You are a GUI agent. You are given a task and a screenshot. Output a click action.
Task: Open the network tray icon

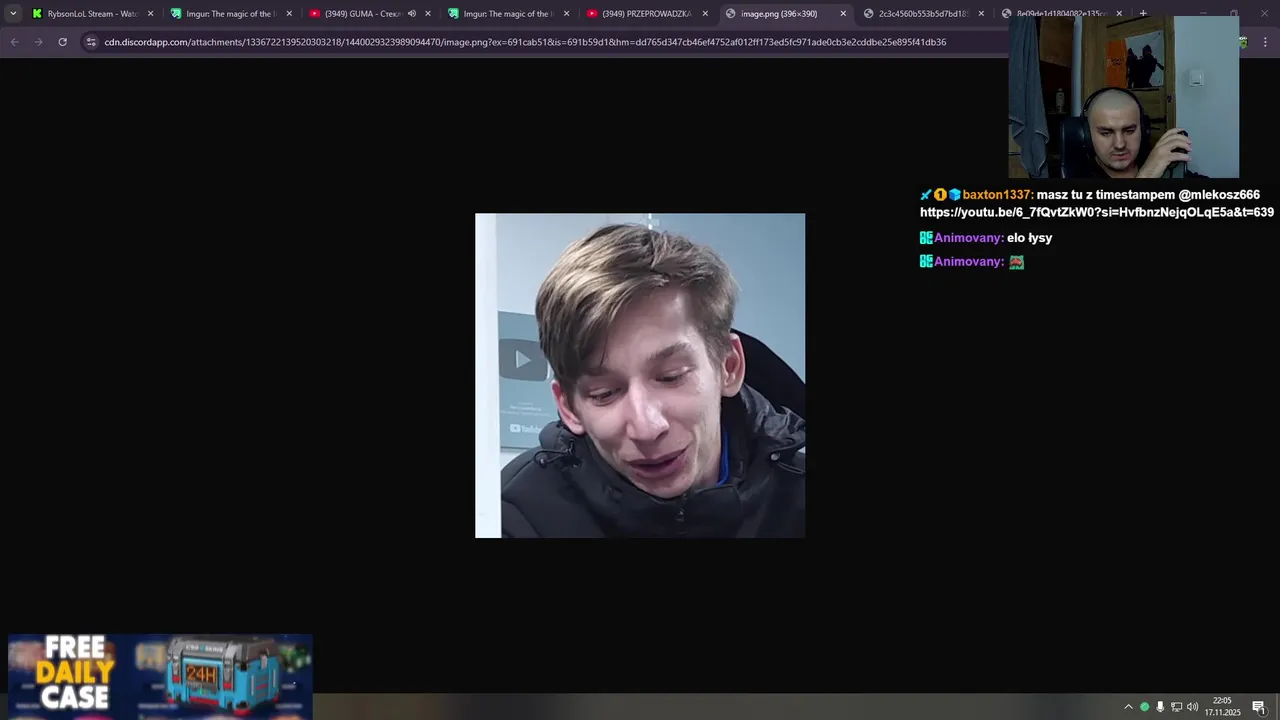1176,707
